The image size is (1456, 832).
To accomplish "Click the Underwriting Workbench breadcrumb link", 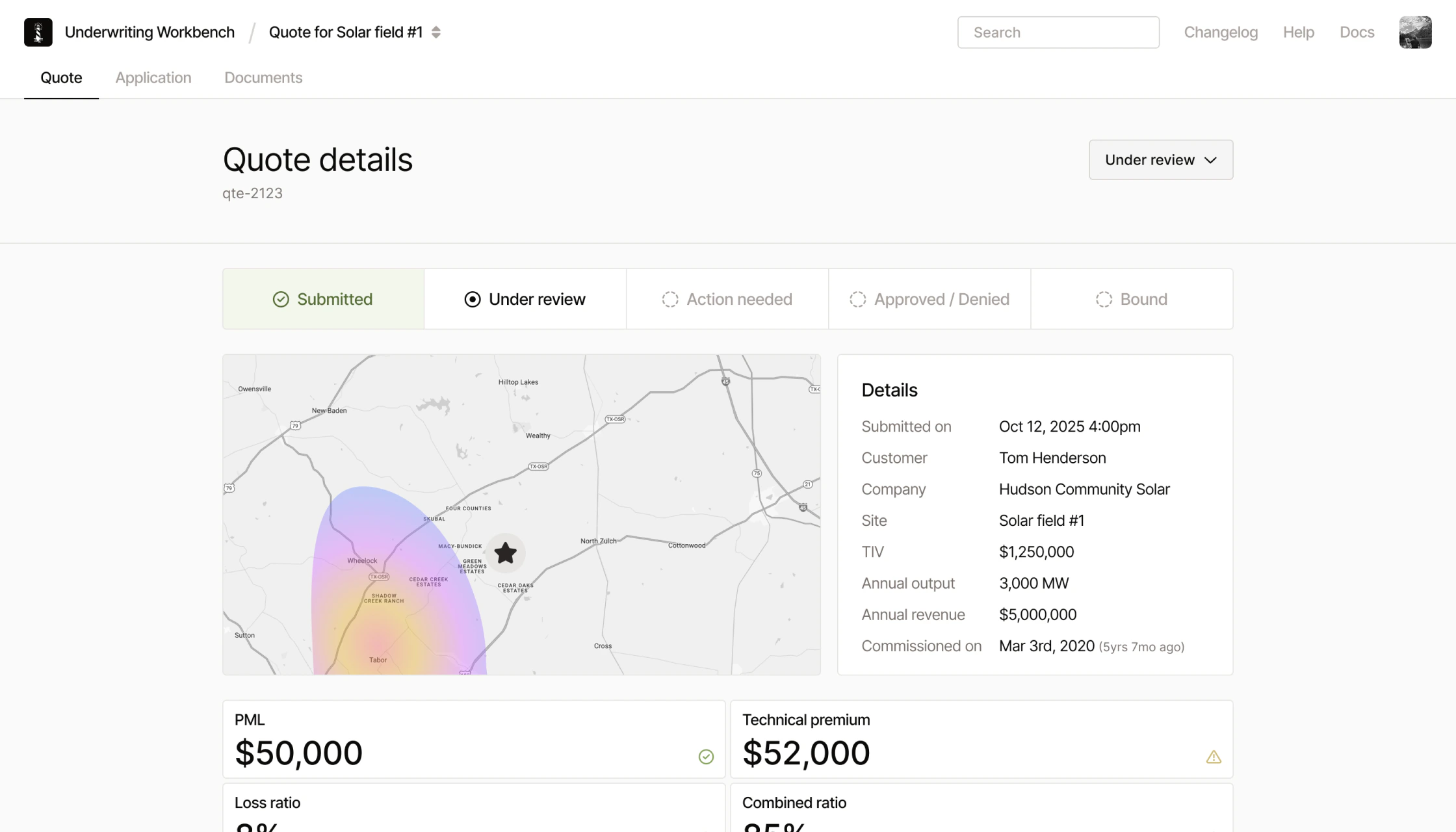I will tap(149, 32).
